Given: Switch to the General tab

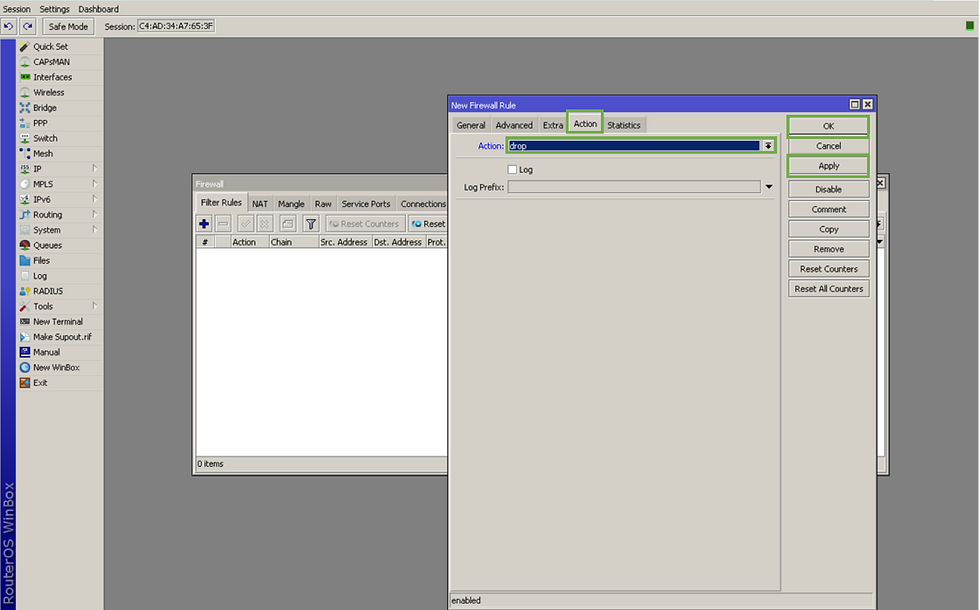Looking at the screenshot, I should (471, 125).
